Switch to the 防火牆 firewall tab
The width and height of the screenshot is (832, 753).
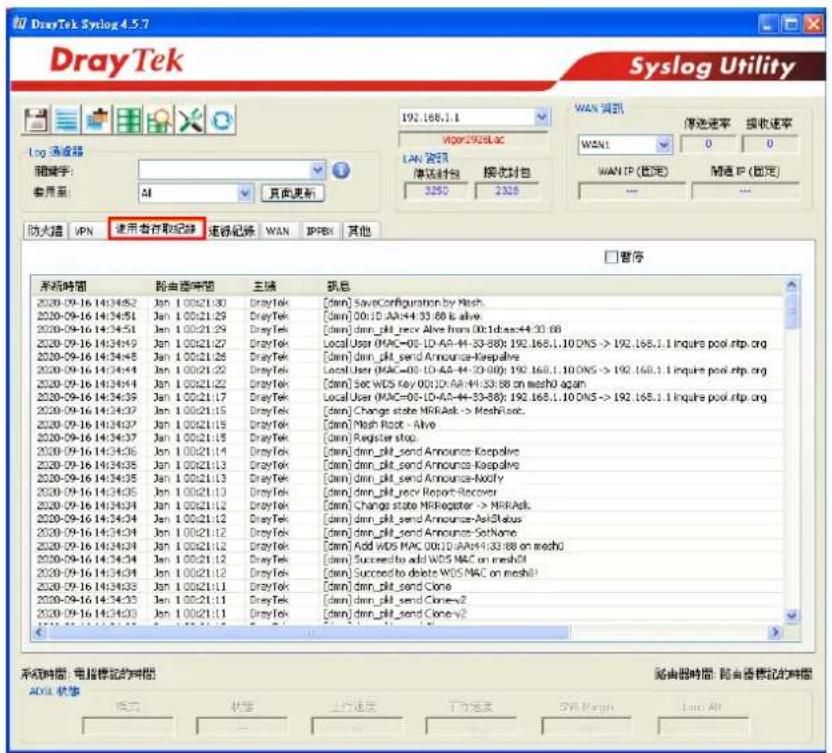pyautogui.click(x=46, y=231)
